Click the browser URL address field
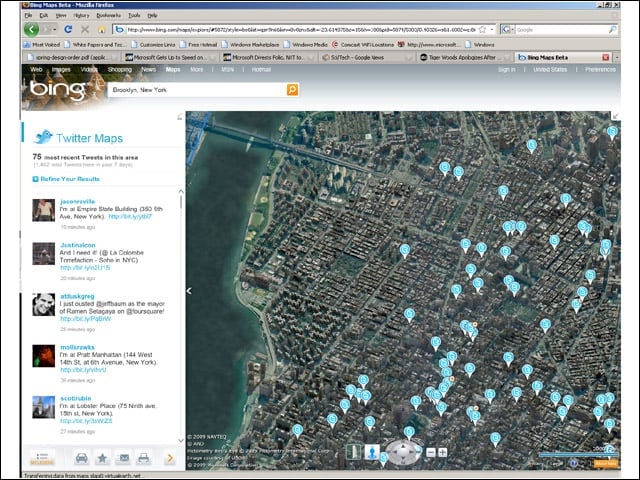This screenshot has height=480, width=640. pos(301,29)
